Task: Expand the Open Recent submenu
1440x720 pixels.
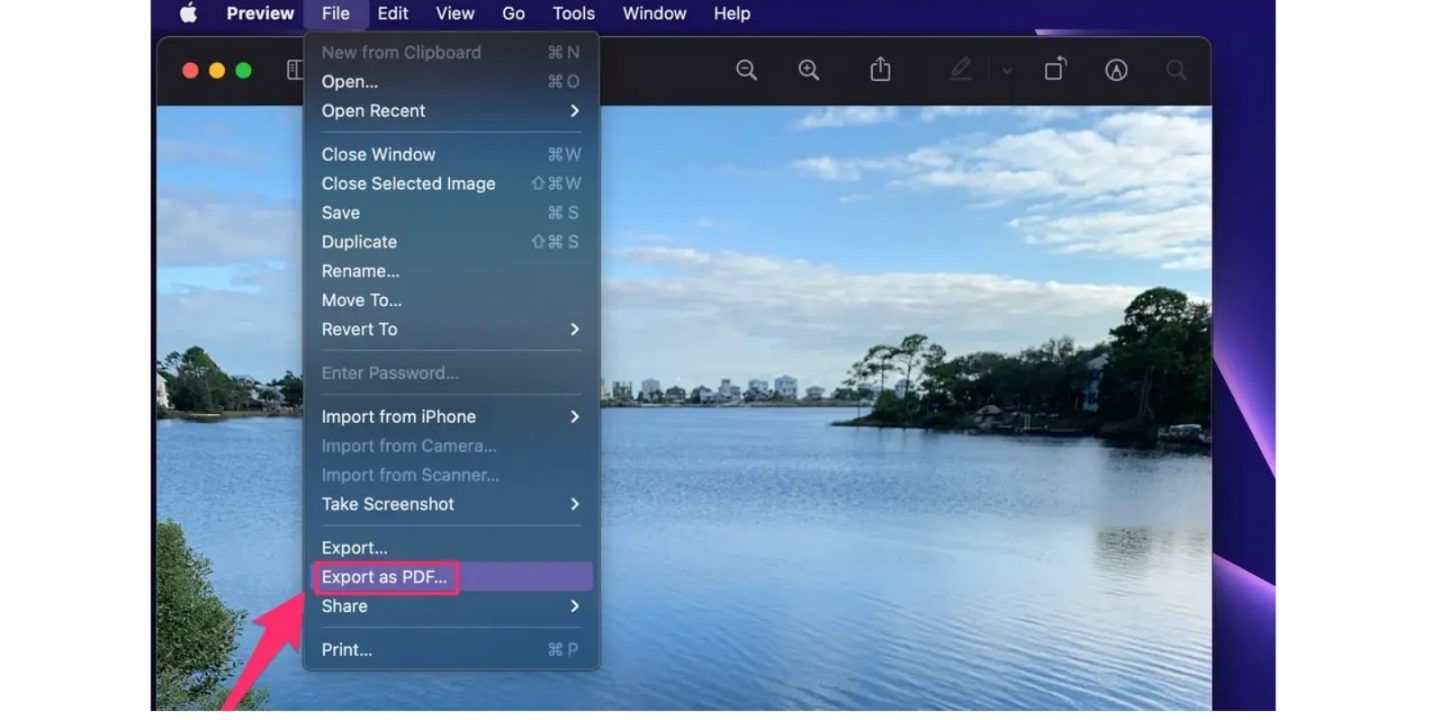Action: click(450, 111)
